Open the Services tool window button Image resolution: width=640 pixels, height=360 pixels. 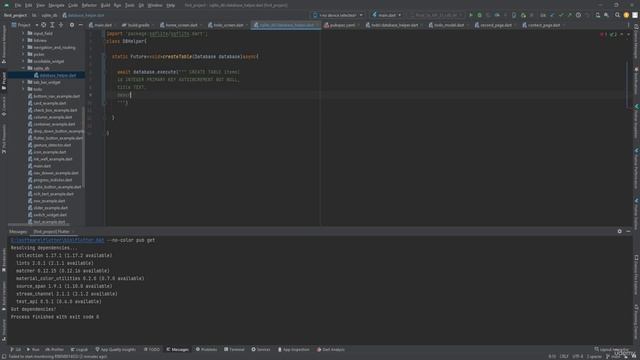(x=261, y=349)
